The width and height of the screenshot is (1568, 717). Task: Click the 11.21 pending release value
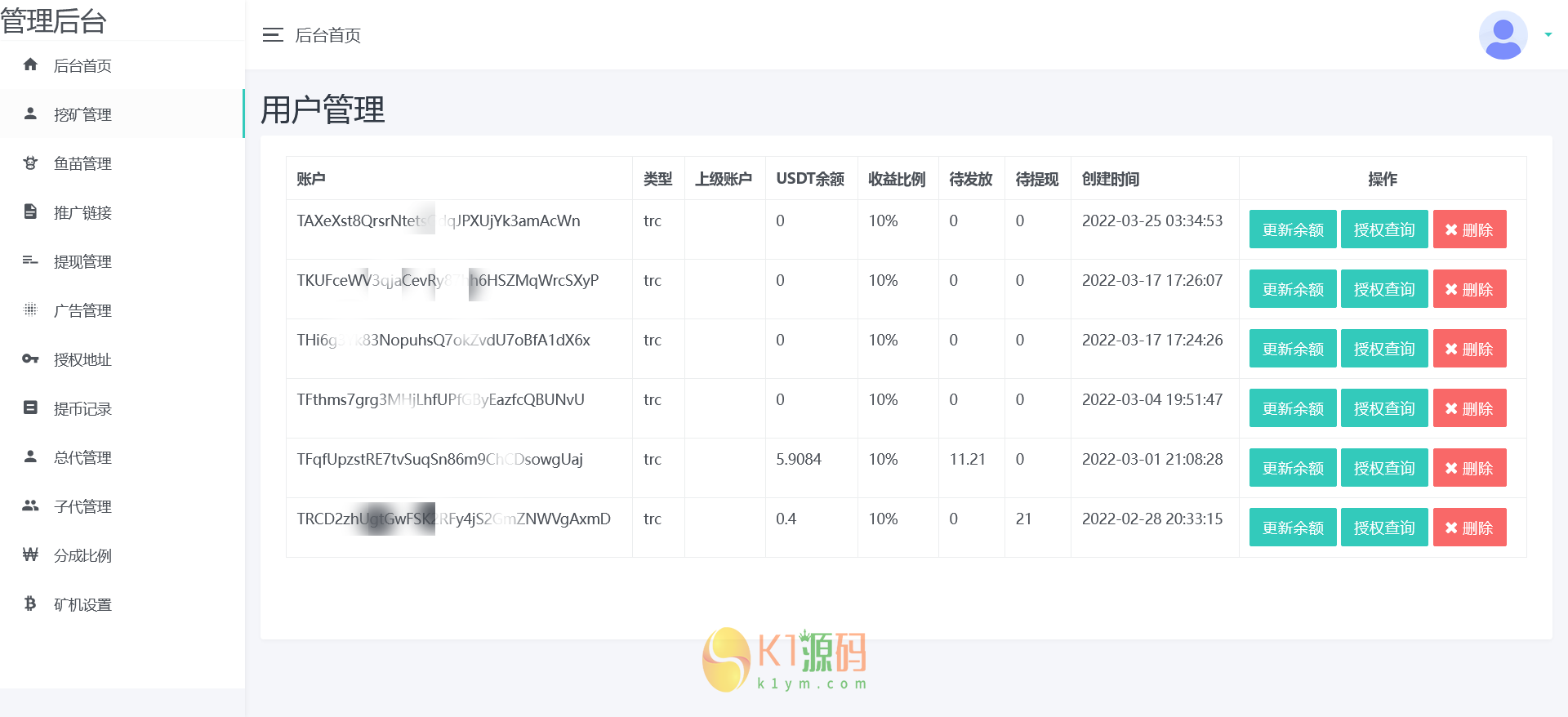968,459
